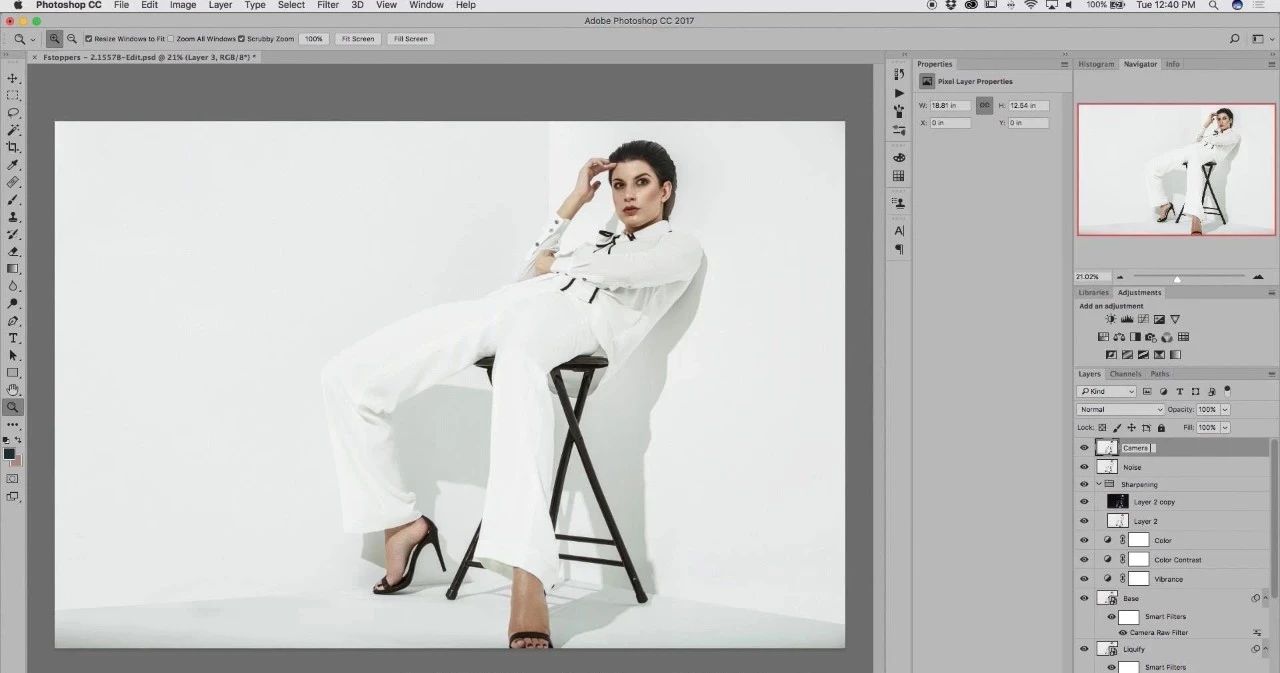
Task: Choose the Hand tool
Action: click(13, 390)
